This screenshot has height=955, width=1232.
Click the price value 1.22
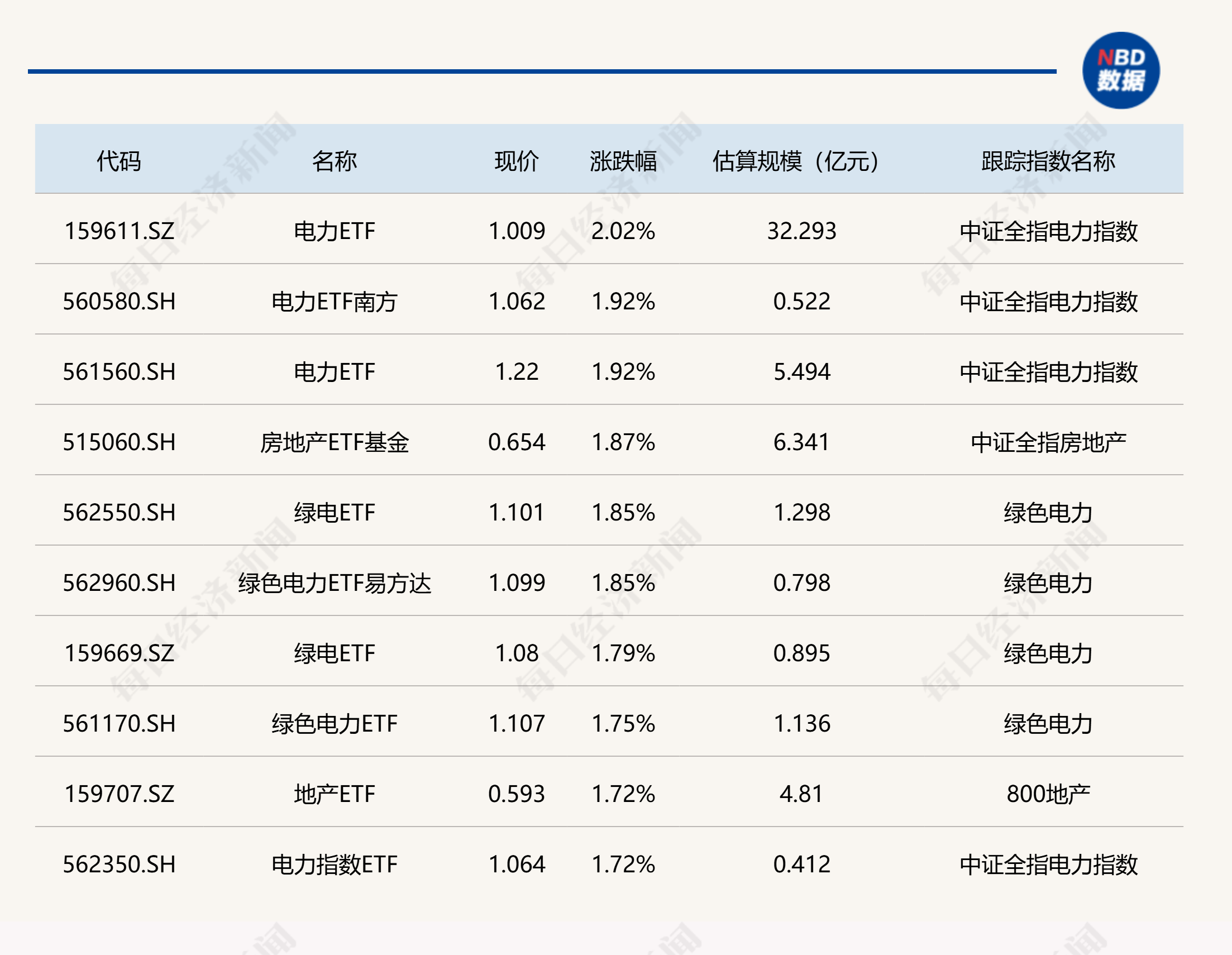(x=517, y=372)
